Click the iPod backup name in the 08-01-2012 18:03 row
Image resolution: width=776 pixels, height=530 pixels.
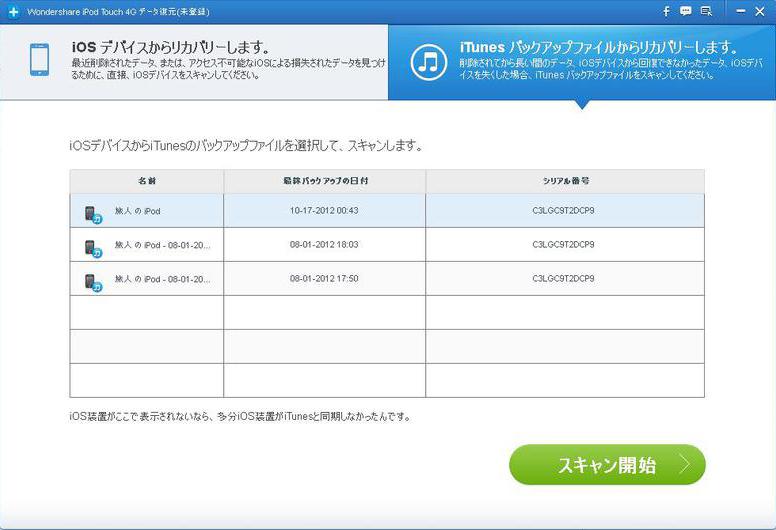pos(162,245)
